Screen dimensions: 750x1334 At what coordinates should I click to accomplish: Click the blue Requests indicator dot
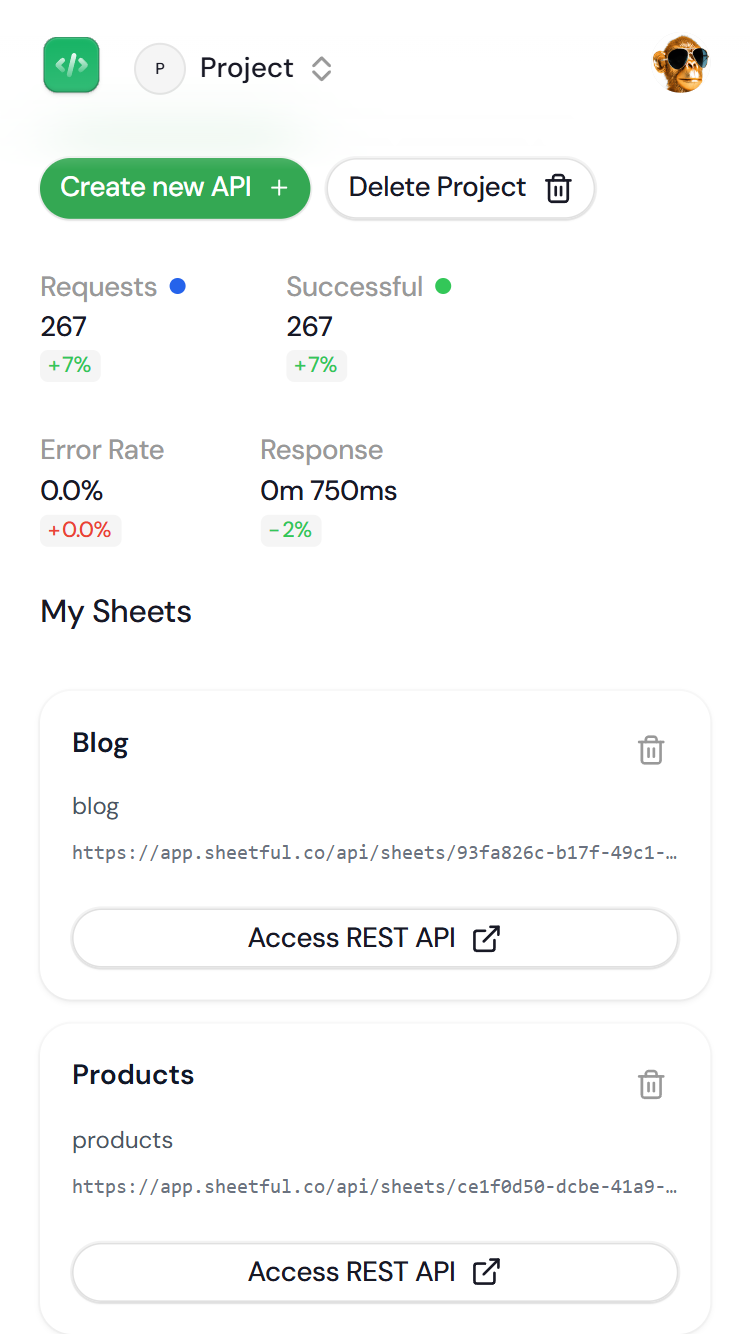coord(178,287)
